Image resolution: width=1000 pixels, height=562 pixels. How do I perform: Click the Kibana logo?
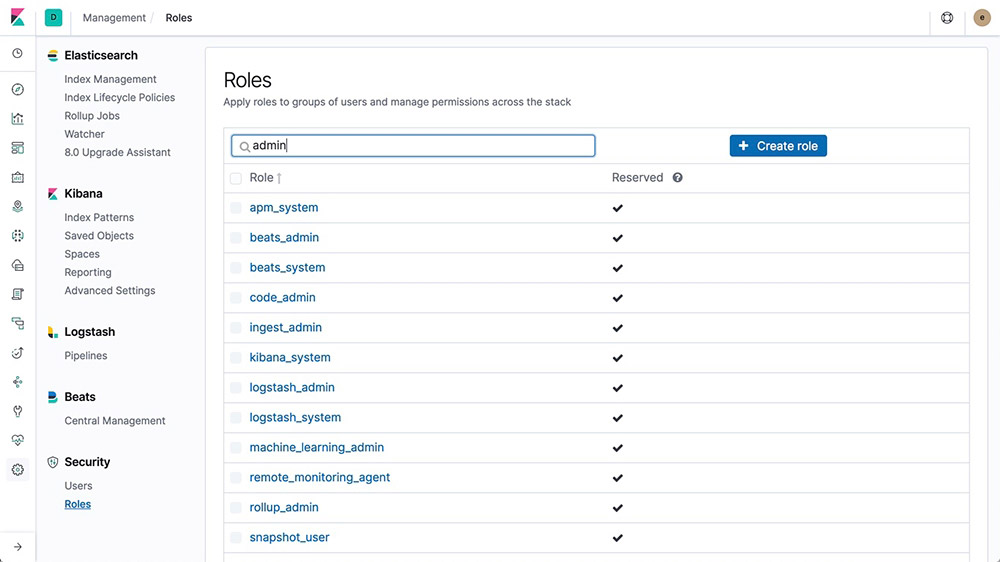18,17
